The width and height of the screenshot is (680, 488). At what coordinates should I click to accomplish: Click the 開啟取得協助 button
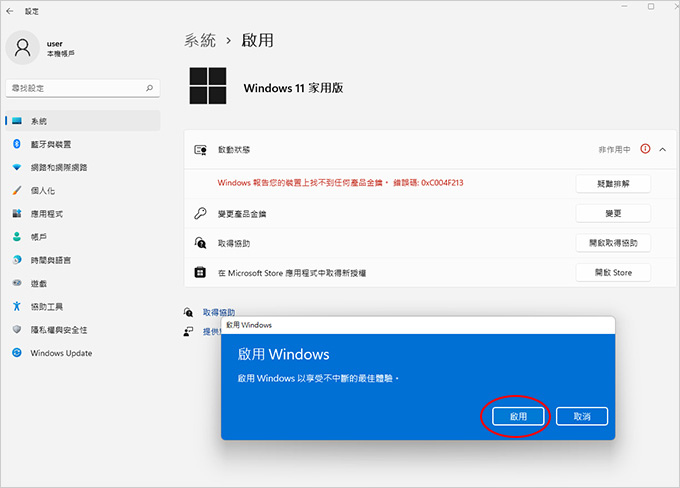(x=613, y=243)
